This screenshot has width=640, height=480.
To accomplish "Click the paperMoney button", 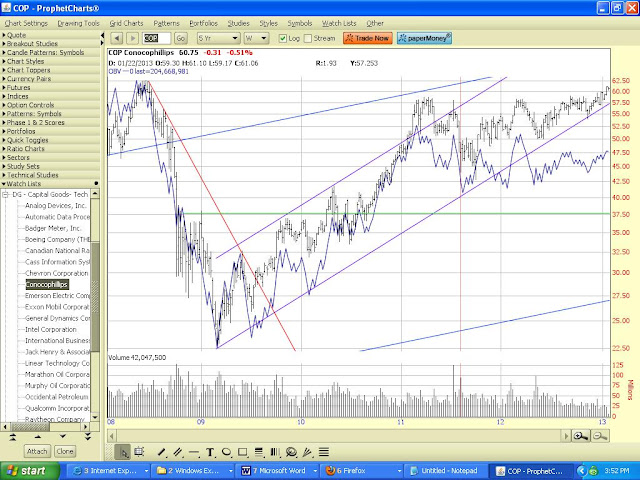I will pos(424,38).
